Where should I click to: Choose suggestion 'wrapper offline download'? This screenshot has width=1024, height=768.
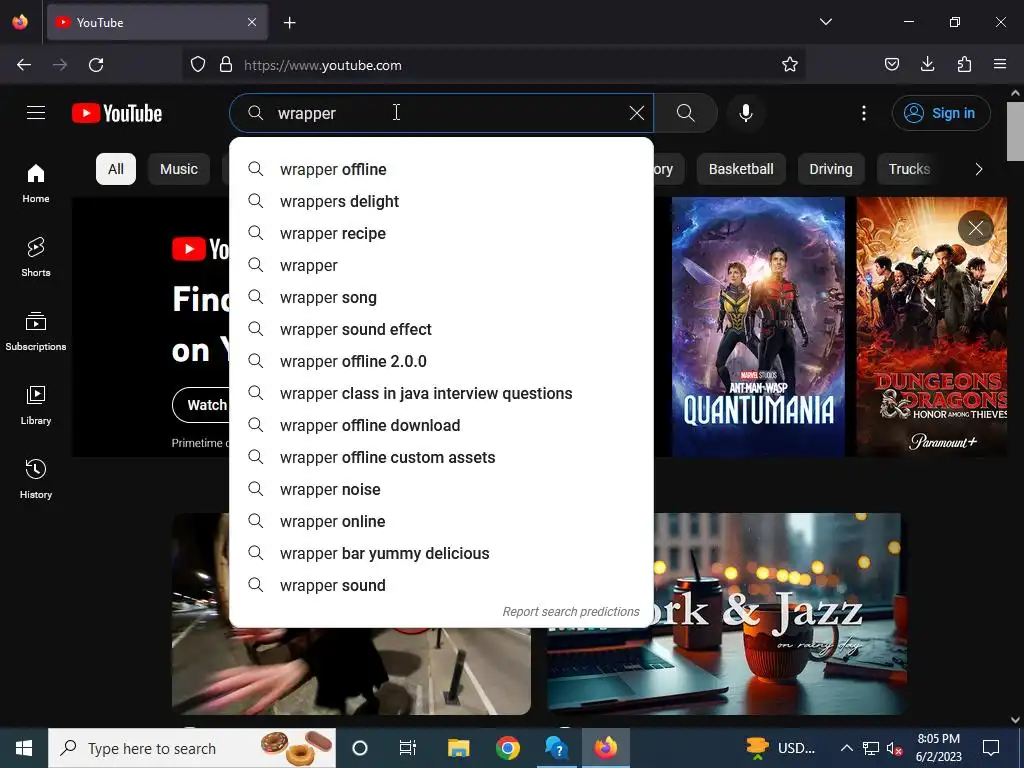pos(441,425)
